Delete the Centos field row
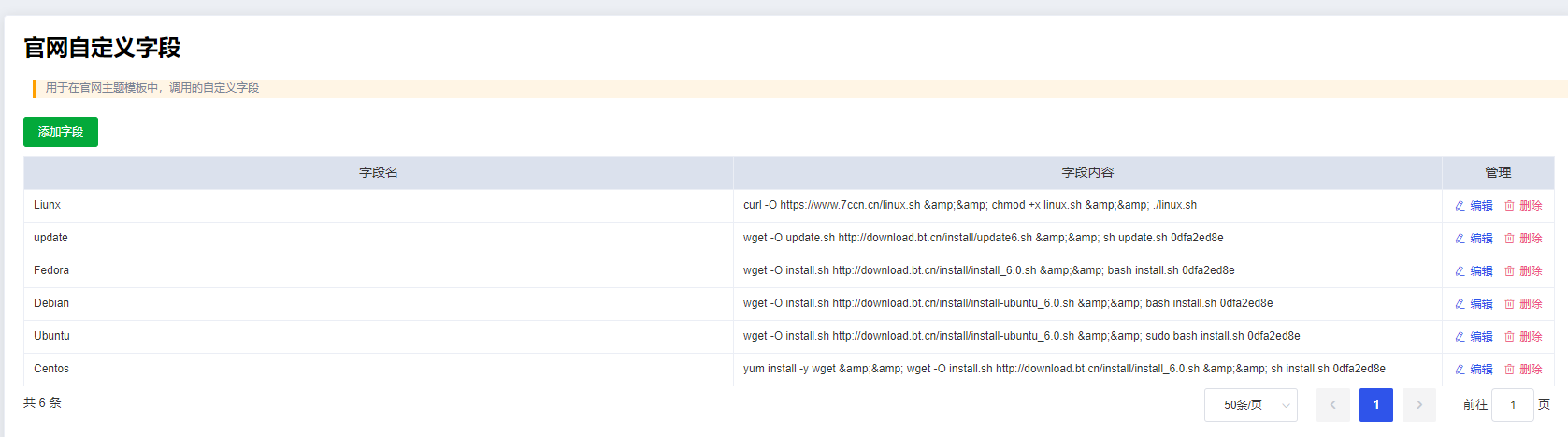Image resolution: width=1568 pixels, height=437 pixels. coord(1523,370)
